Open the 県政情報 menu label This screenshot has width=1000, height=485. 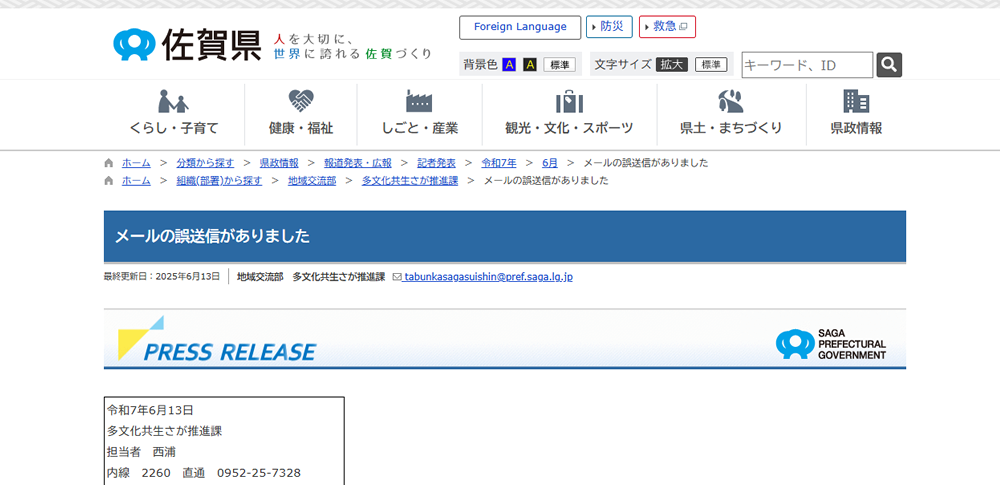tap(857, 128)
